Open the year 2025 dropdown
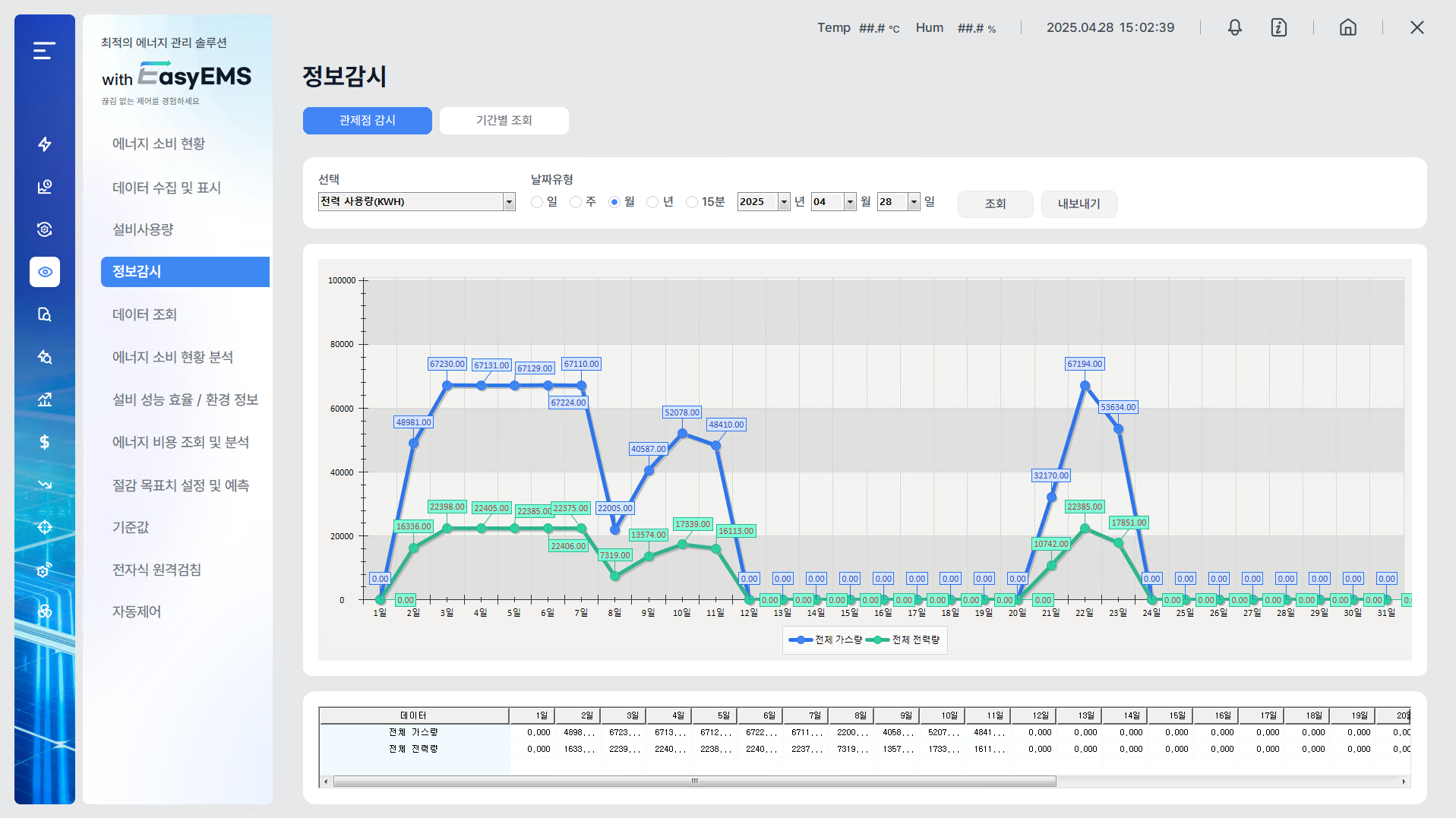Image resolution: width=1456 pixels, height=818 pixels. coord(784,202)
